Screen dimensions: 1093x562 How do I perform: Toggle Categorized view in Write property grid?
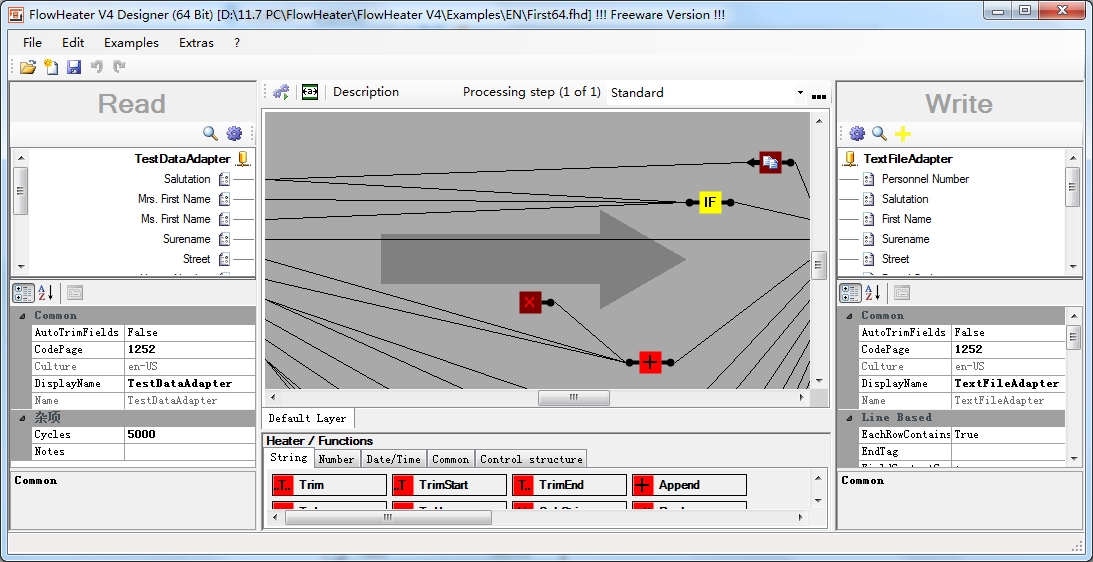(x=850, y=293)
